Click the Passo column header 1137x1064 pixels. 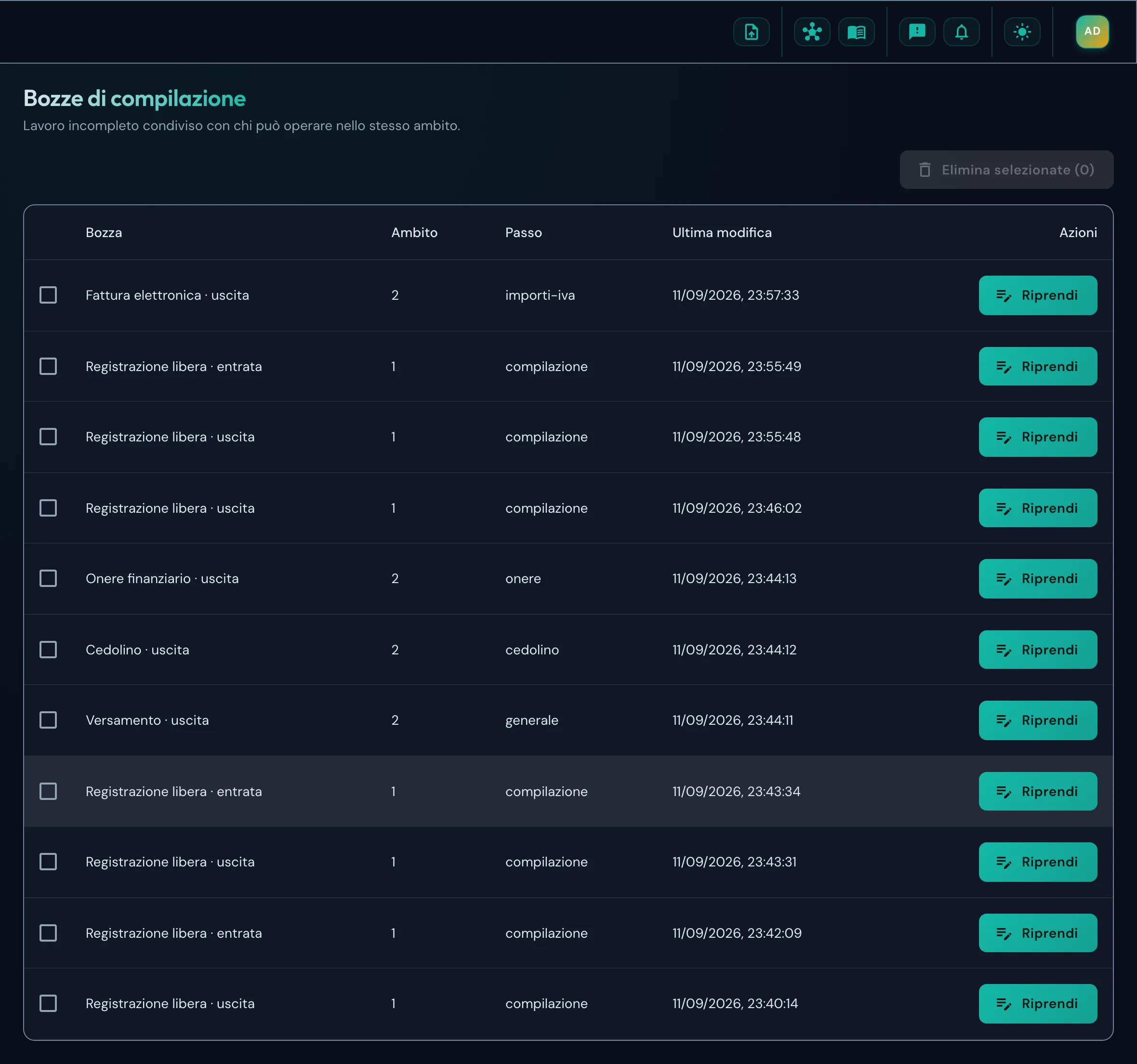(523, 233)
